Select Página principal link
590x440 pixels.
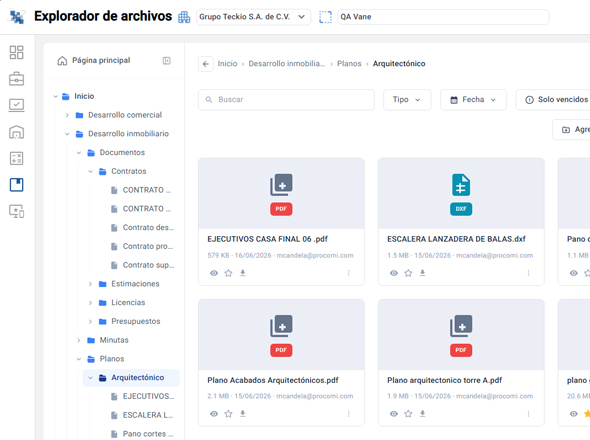(x=101, y=60)
